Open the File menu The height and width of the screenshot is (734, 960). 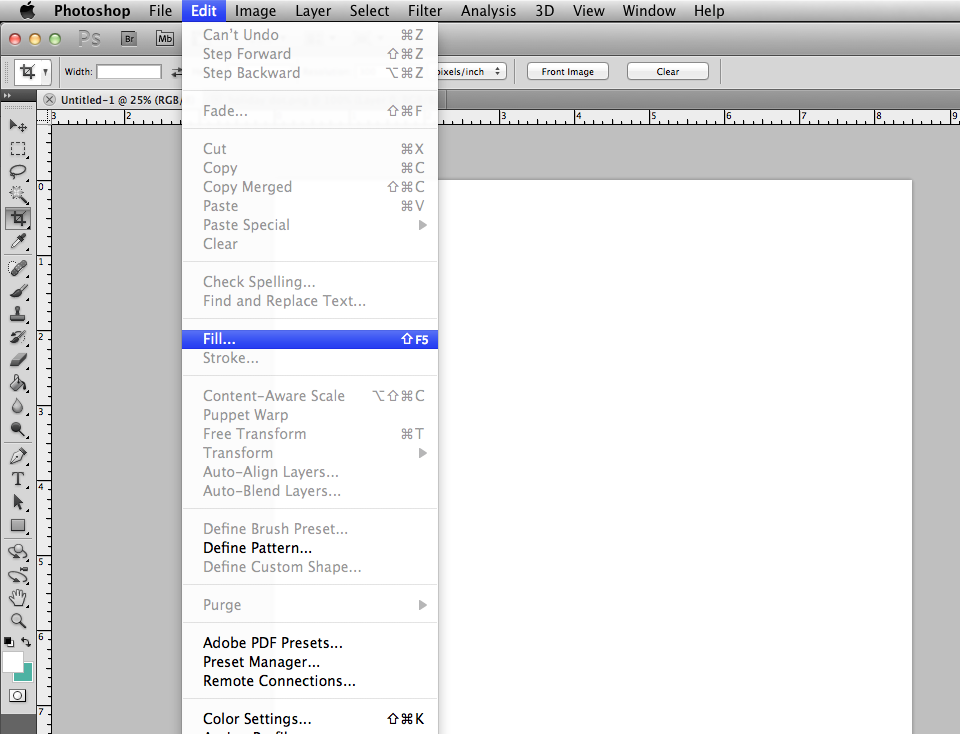click(x=160, y=11)
